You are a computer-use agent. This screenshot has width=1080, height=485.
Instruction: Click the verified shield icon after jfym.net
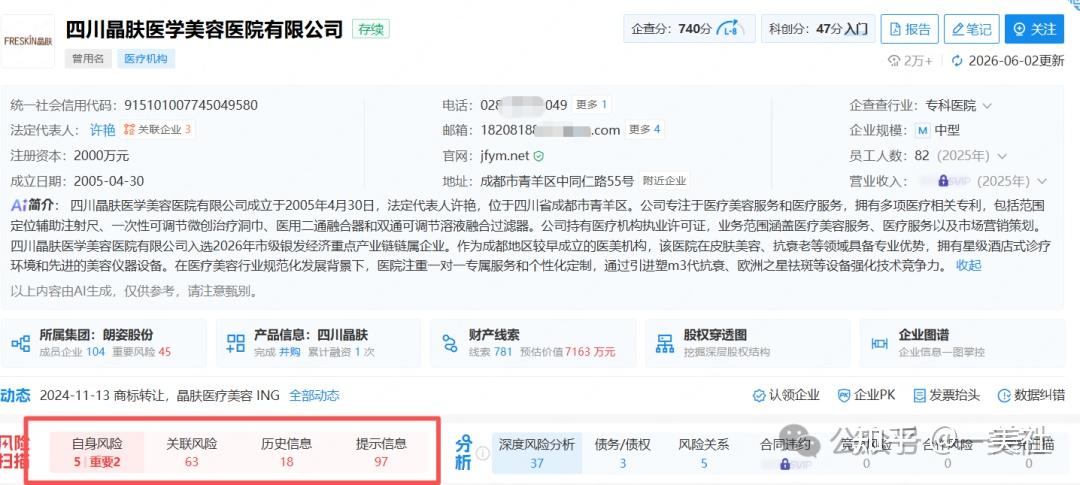(x=539, y=156)
